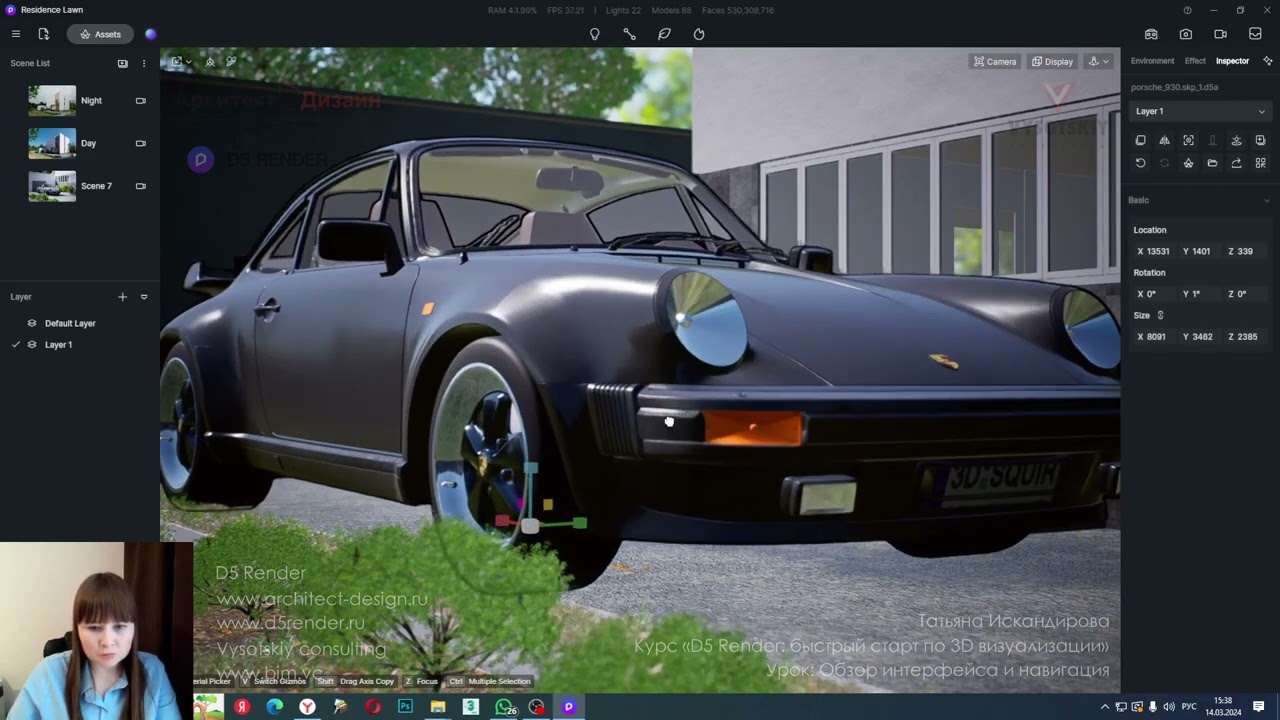Select the Day scene thumbnail
This screenshot has height=720, width=1280.
point(52,144)
